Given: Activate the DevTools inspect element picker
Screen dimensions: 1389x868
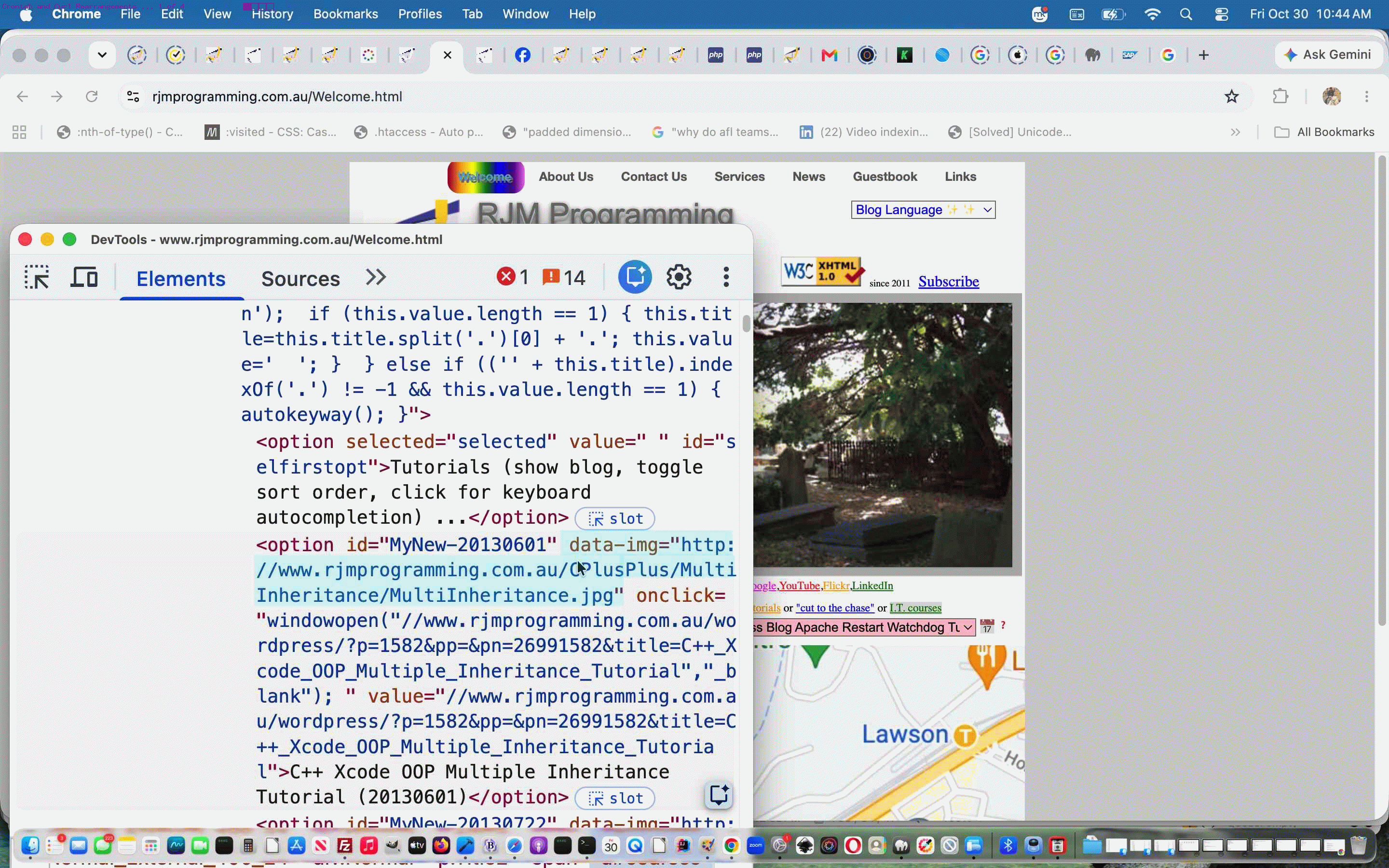Looking at the screenshot, I should pos(37,278).
